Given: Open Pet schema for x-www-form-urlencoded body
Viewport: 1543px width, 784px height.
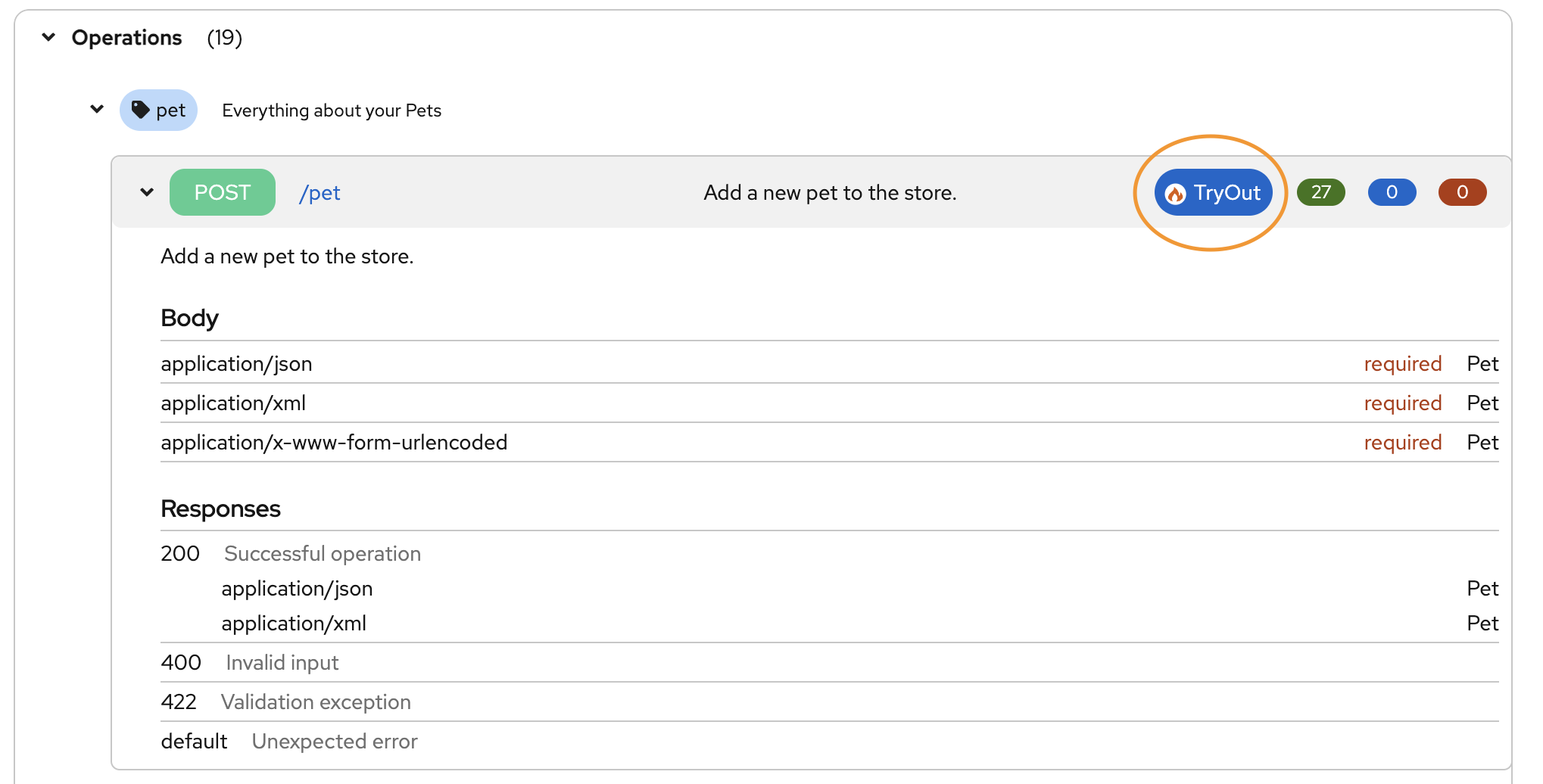Looking at the screenshot, I should tap(1482, 443).
